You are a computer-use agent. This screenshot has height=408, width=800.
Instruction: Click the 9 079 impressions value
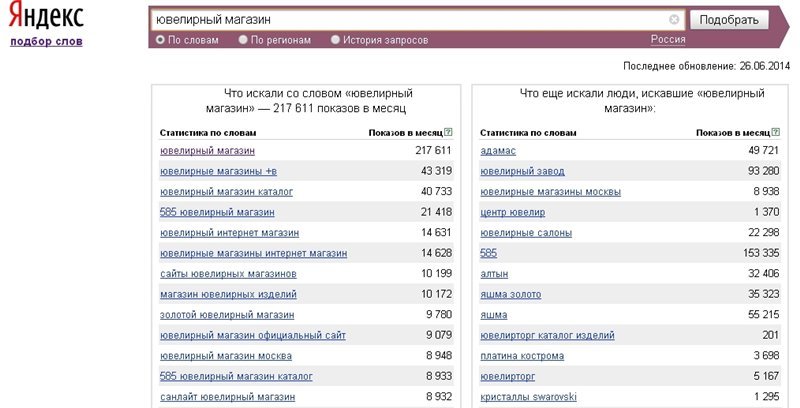point(439,335)
